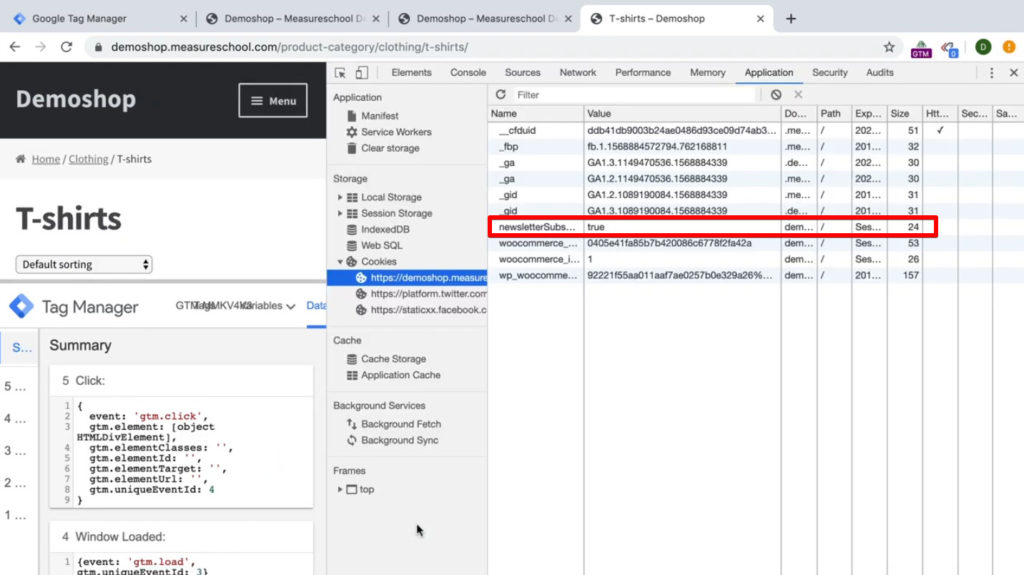Image resolution: width=1024 pixels, height=575 pixels.
Task: Open Manifest in Application panel
Action: click(379, 116)
